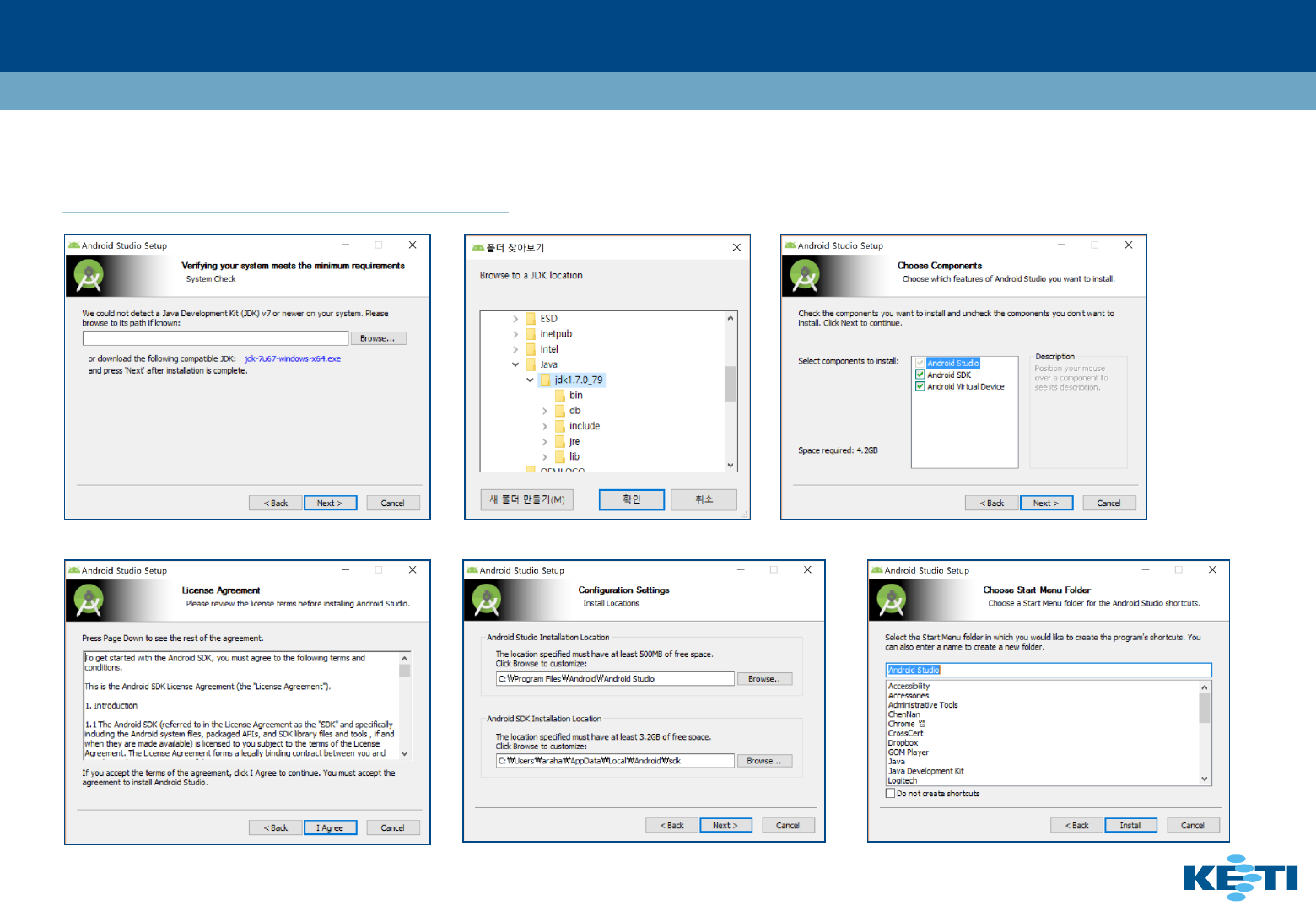Click the 새 폴더 만들기(M) button
Screen dimensions: 1316x911
coord(527,499)
